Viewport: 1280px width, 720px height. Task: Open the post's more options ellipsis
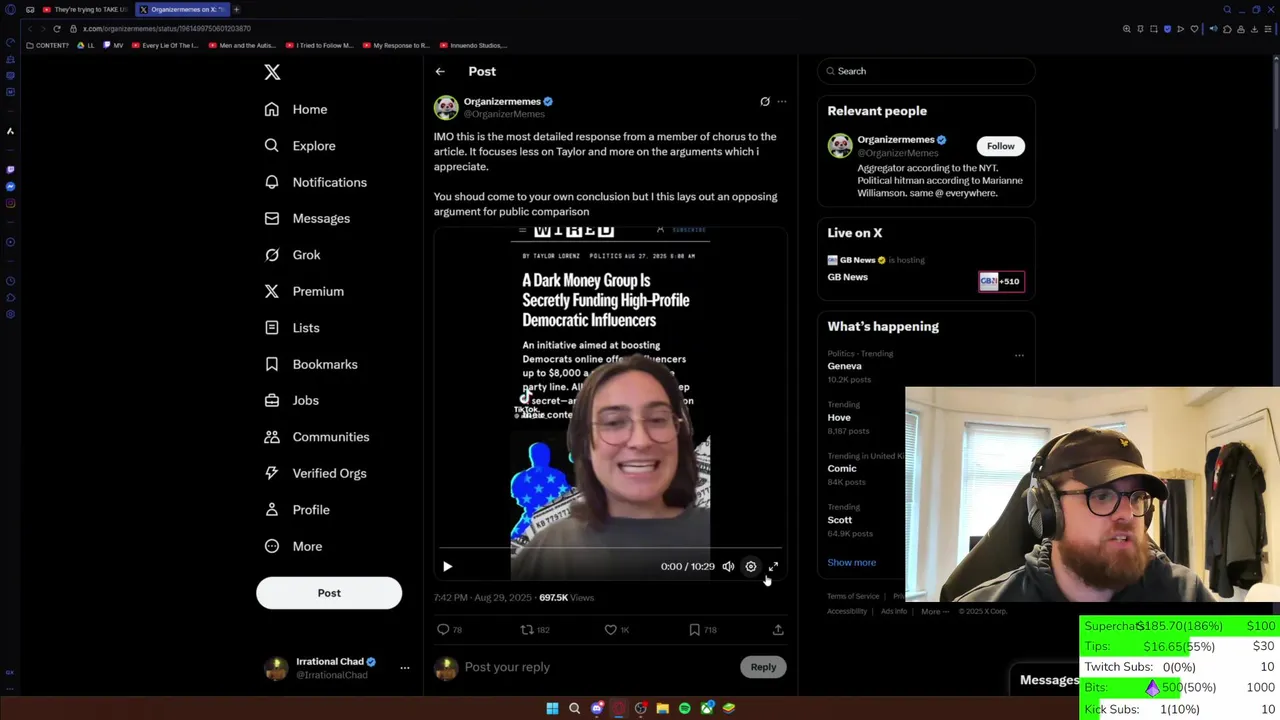coord(782,101)
